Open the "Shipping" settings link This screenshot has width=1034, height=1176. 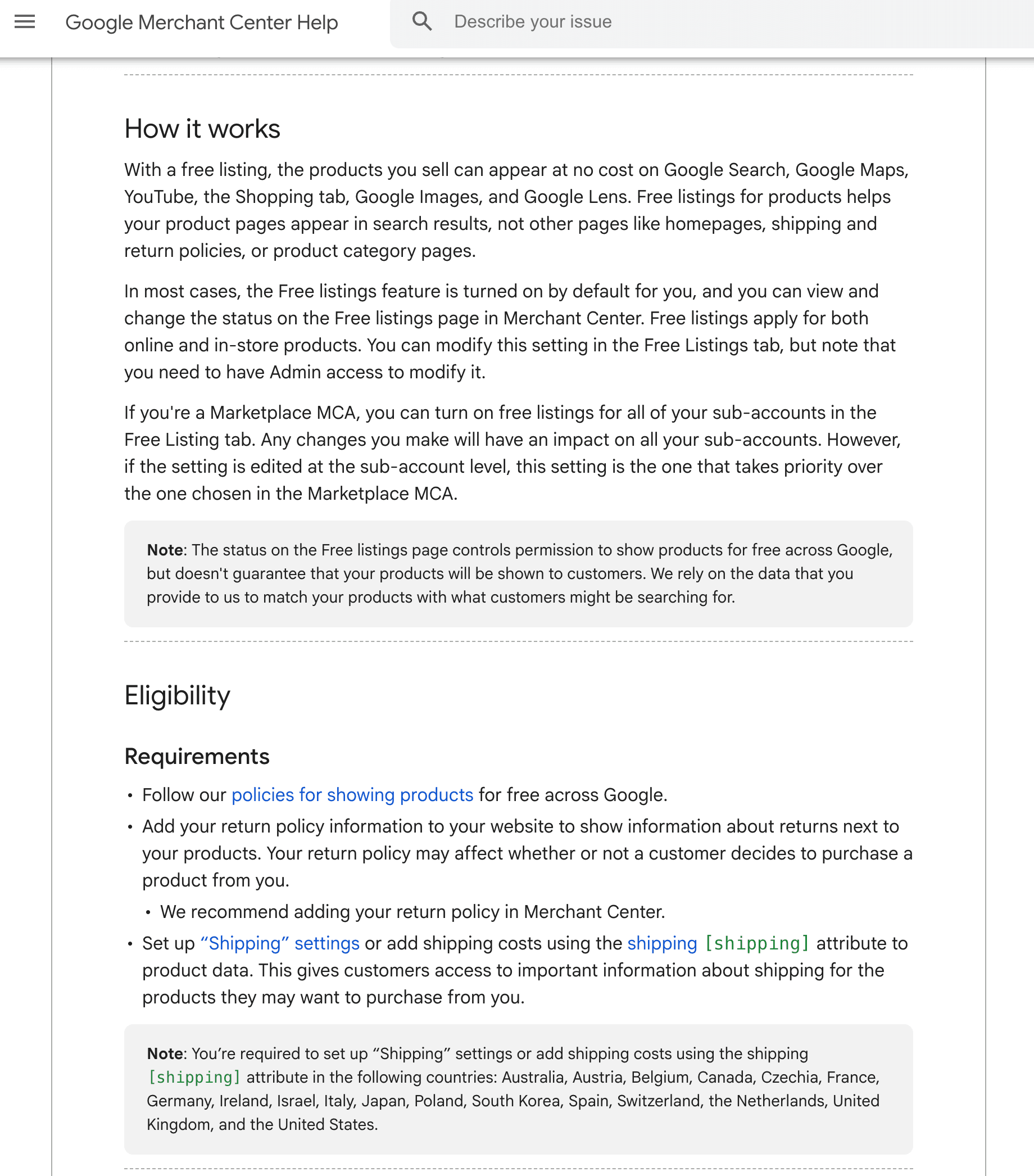click(279, 943)
